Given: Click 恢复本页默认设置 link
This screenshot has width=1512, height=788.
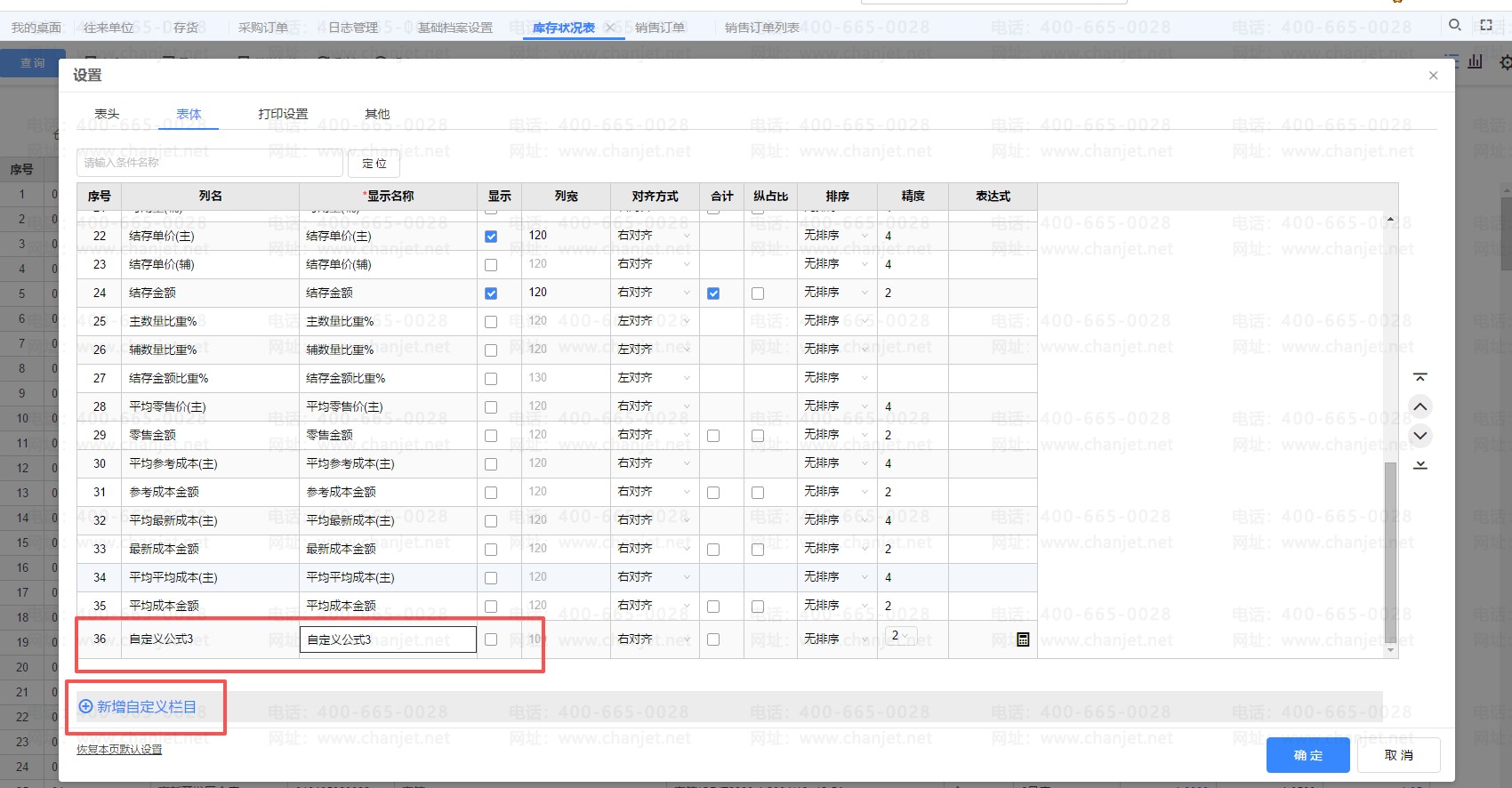Looking at the screenshot, I should coord(119,750).
